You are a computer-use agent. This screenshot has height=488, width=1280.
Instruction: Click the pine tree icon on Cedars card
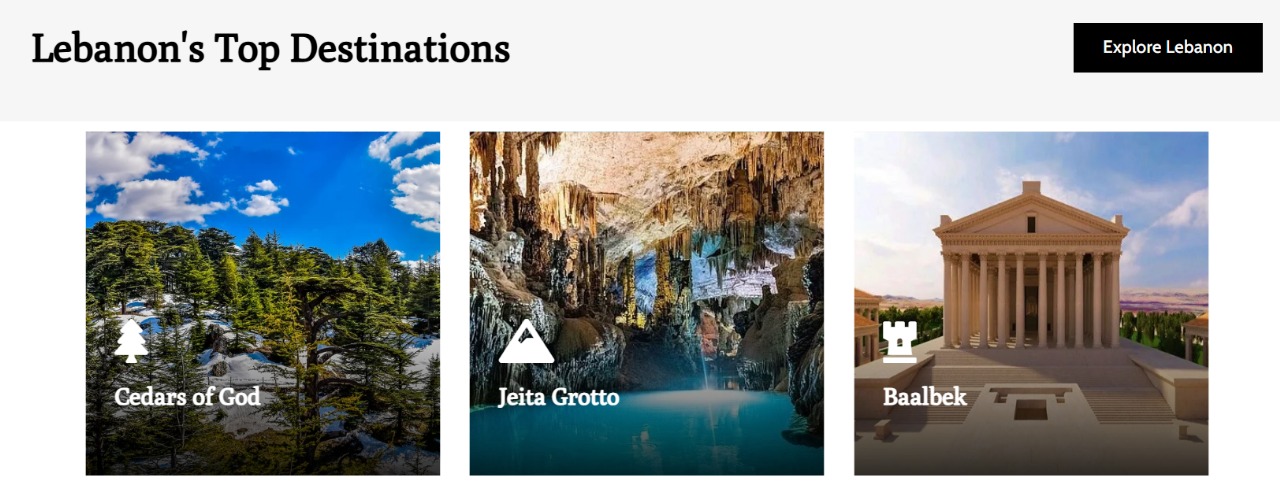coord(131,340)
